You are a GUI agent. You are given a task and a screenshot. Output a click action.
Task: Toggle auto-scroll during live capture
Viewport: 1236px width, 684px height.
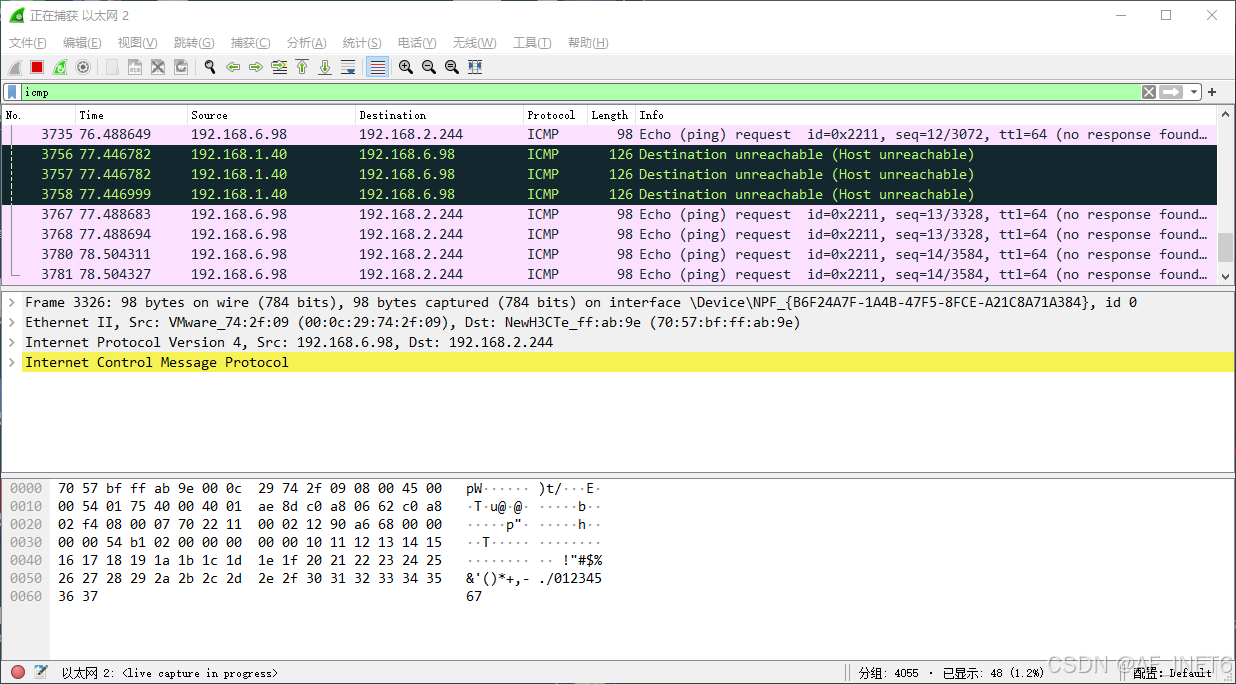click(348, 67)
